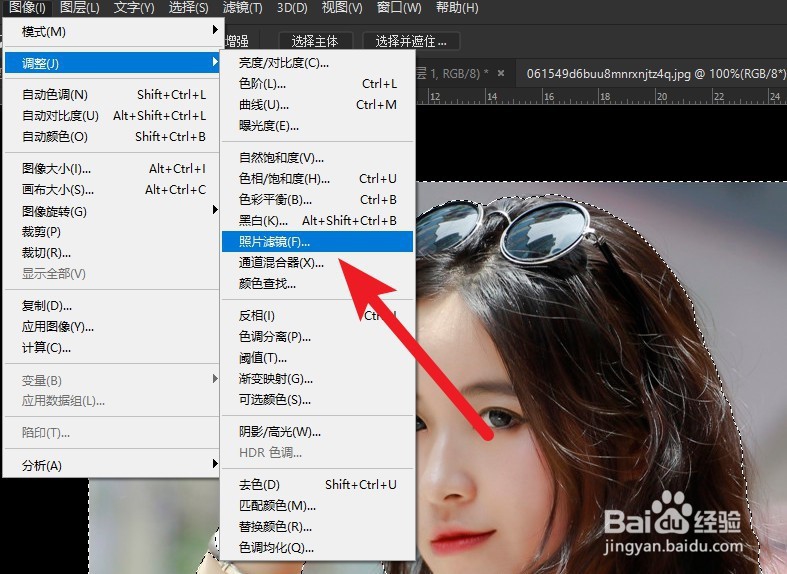Open the 3D(D) menu
The width and height of the screenshot is (787, 574).
pyautogui.click(x=292, y=8)
